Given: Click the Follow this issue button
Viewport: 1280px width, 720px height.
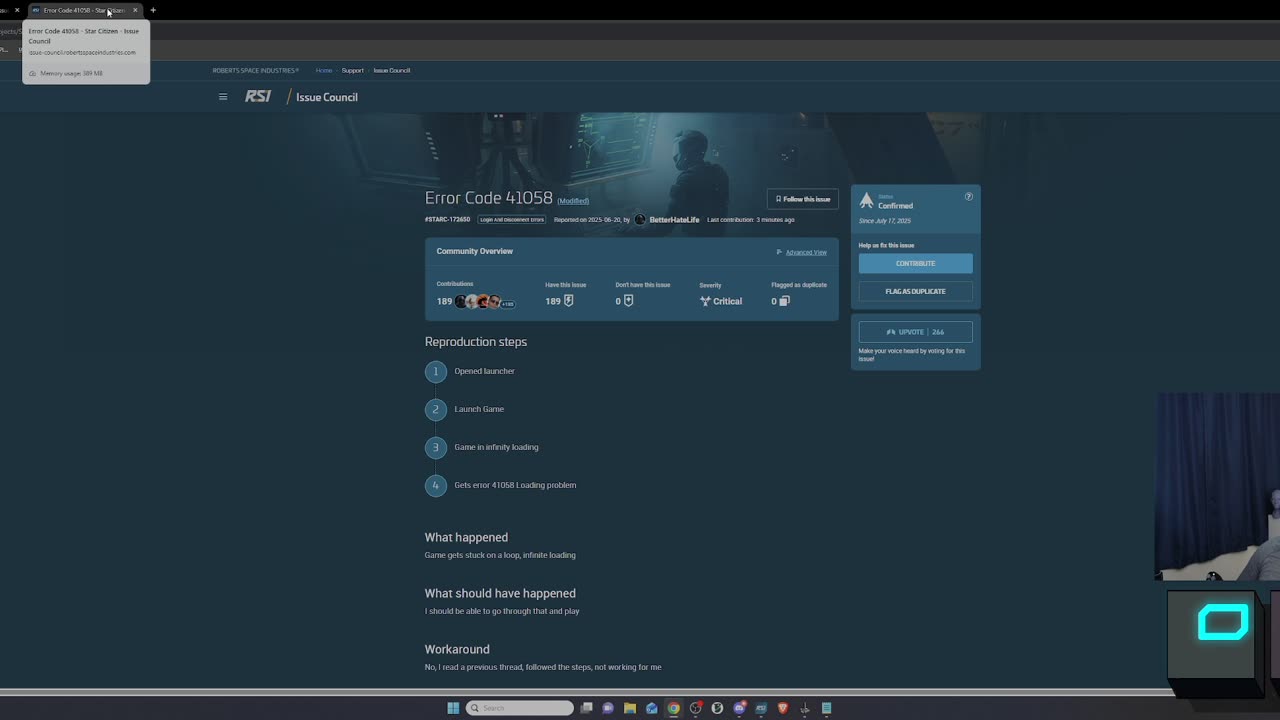Looking at the screenshot, I should coord(803,199).
